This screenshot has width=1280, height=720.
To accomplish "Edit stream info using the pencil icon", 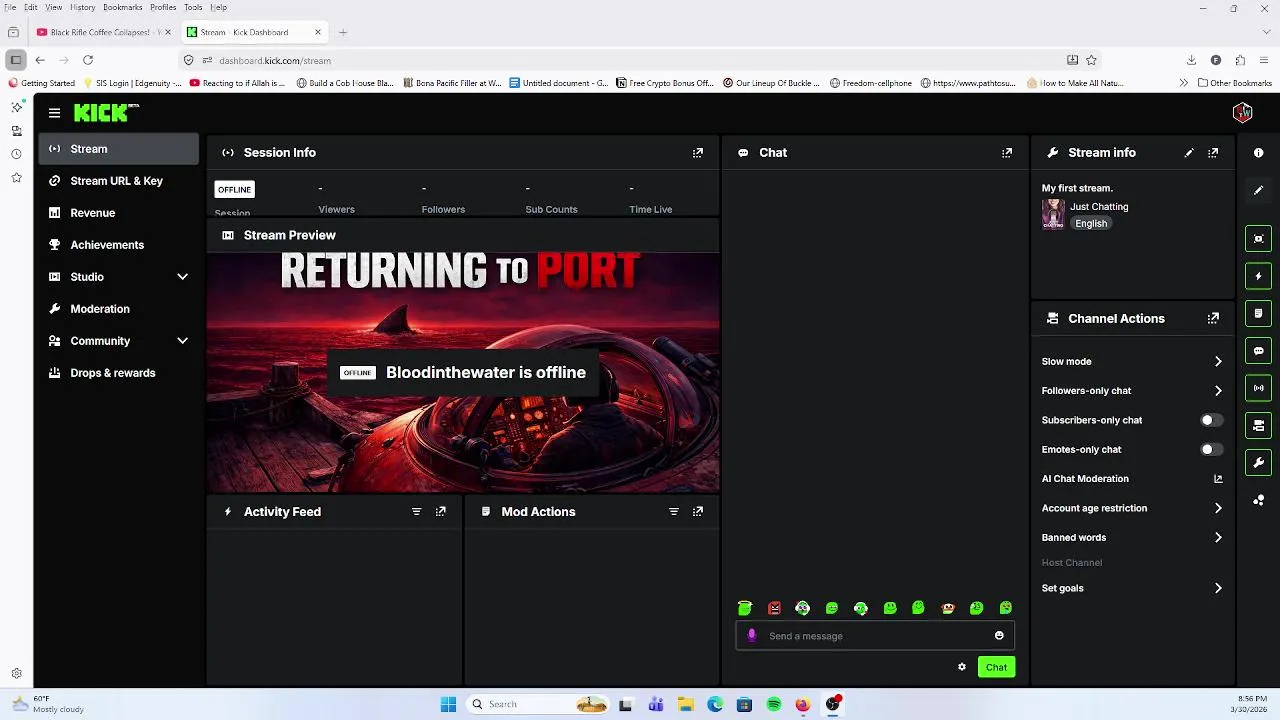I will pyautogui.click(x=1189, y=153).
